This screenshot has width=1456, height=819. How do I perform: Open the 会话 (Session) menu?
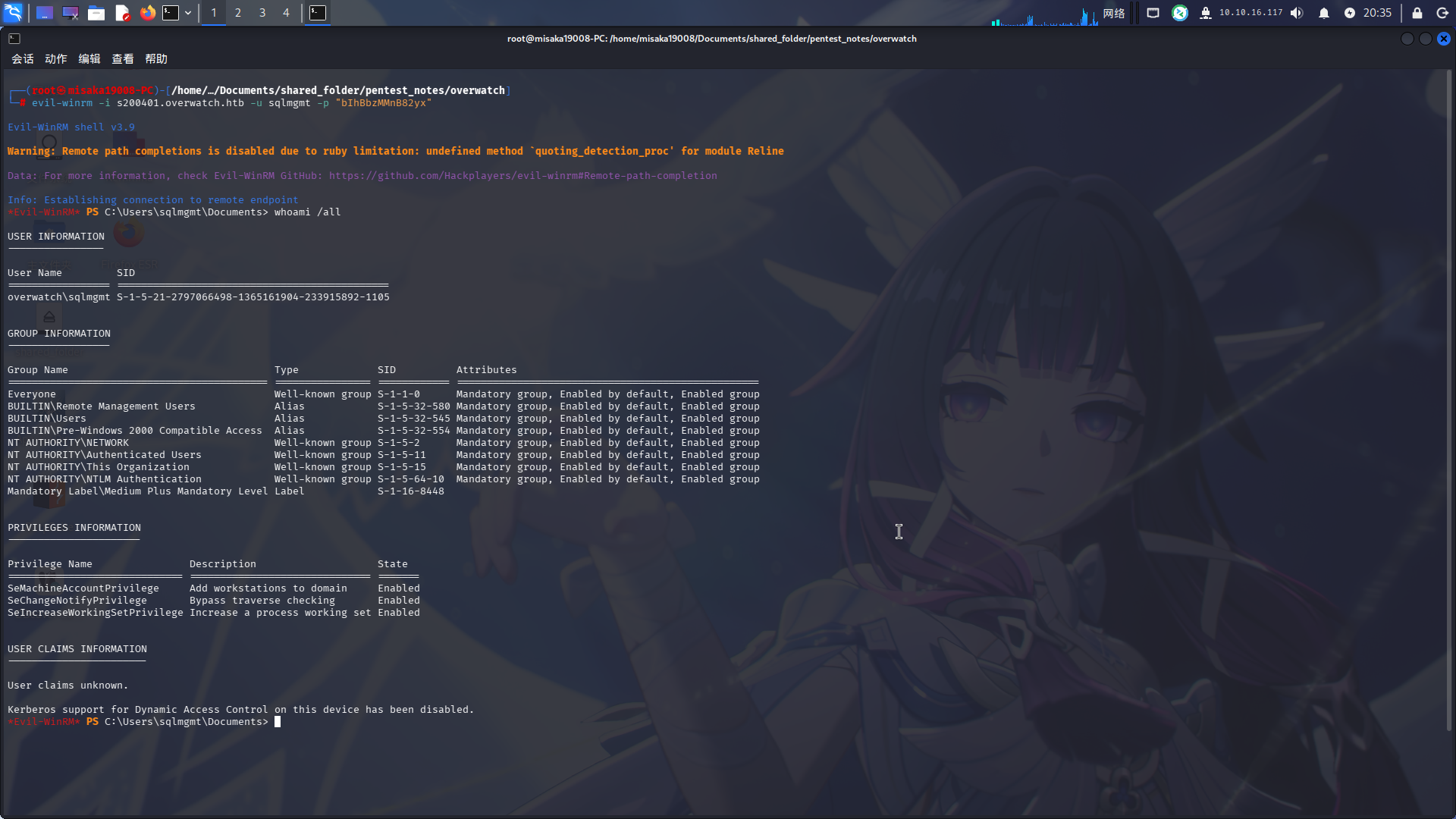pyautogui.click(x=22, y=59)
